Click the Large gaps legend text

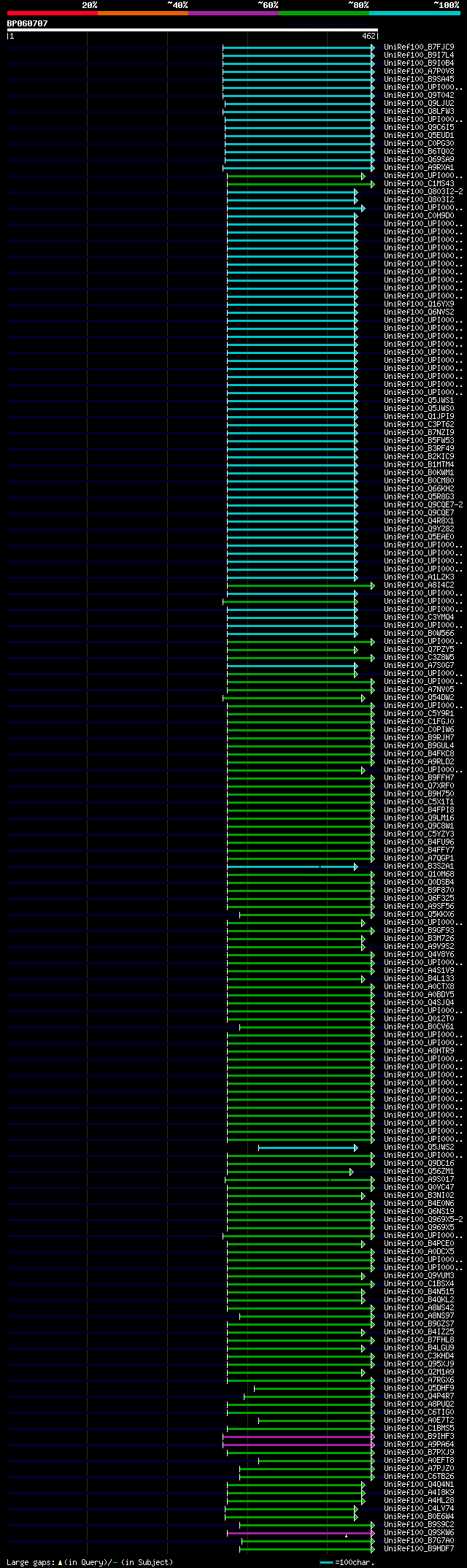click(x=90, y=1562)
